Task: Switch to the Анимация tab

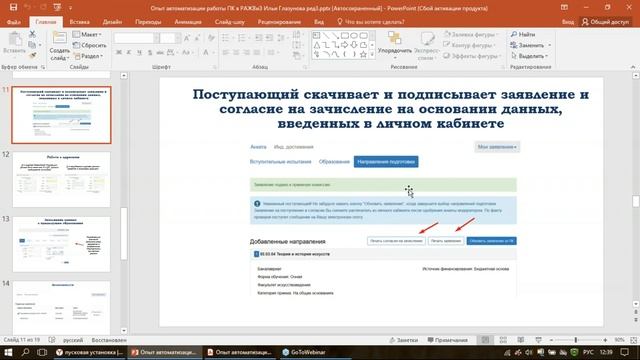Action: 188,22
